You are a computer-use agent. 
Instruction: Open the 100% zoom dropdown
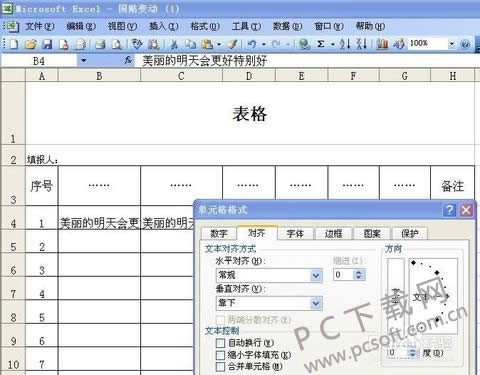(x=452, y=44)
